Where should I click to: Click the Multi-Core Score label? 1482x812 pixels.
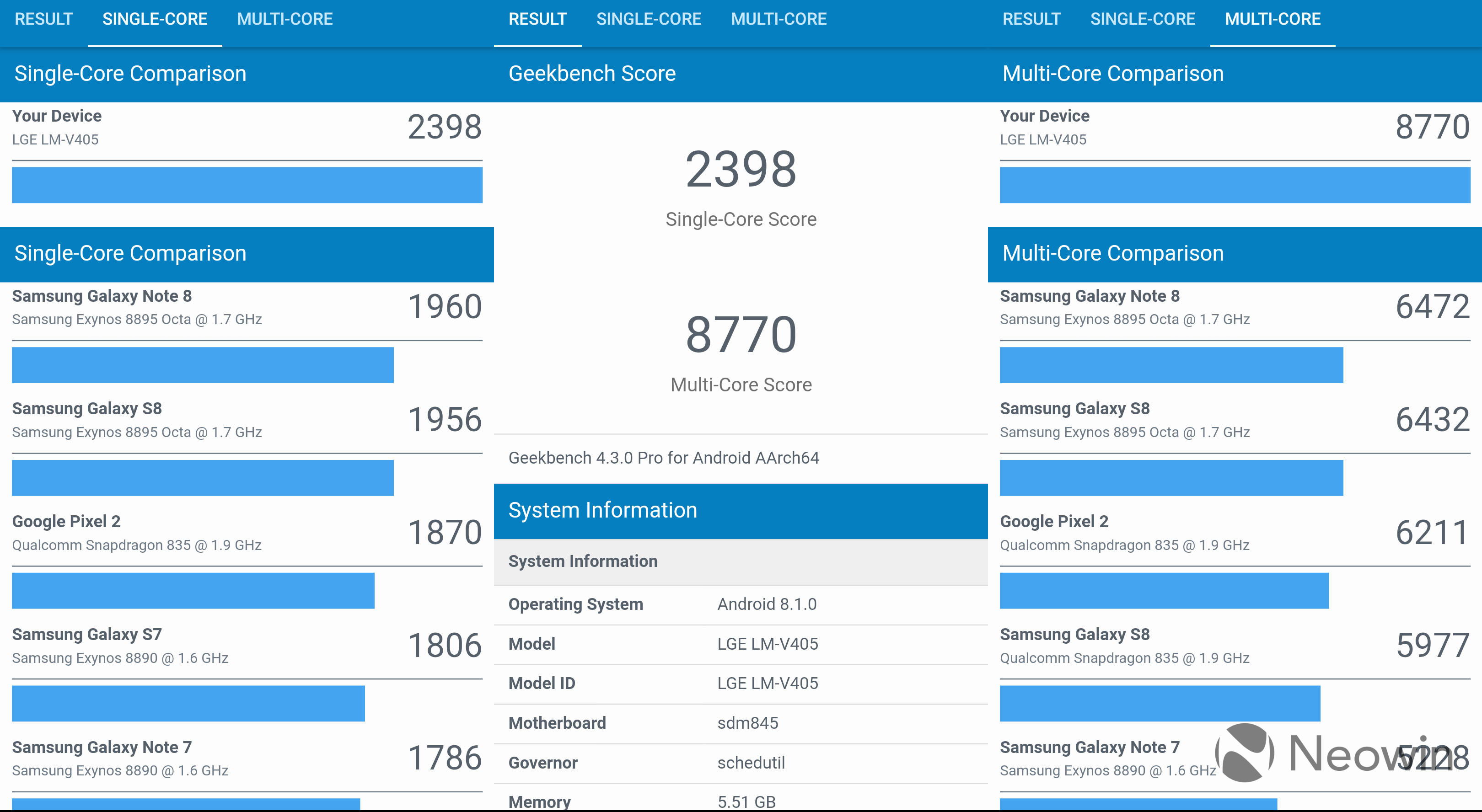(x=741, y=385)
